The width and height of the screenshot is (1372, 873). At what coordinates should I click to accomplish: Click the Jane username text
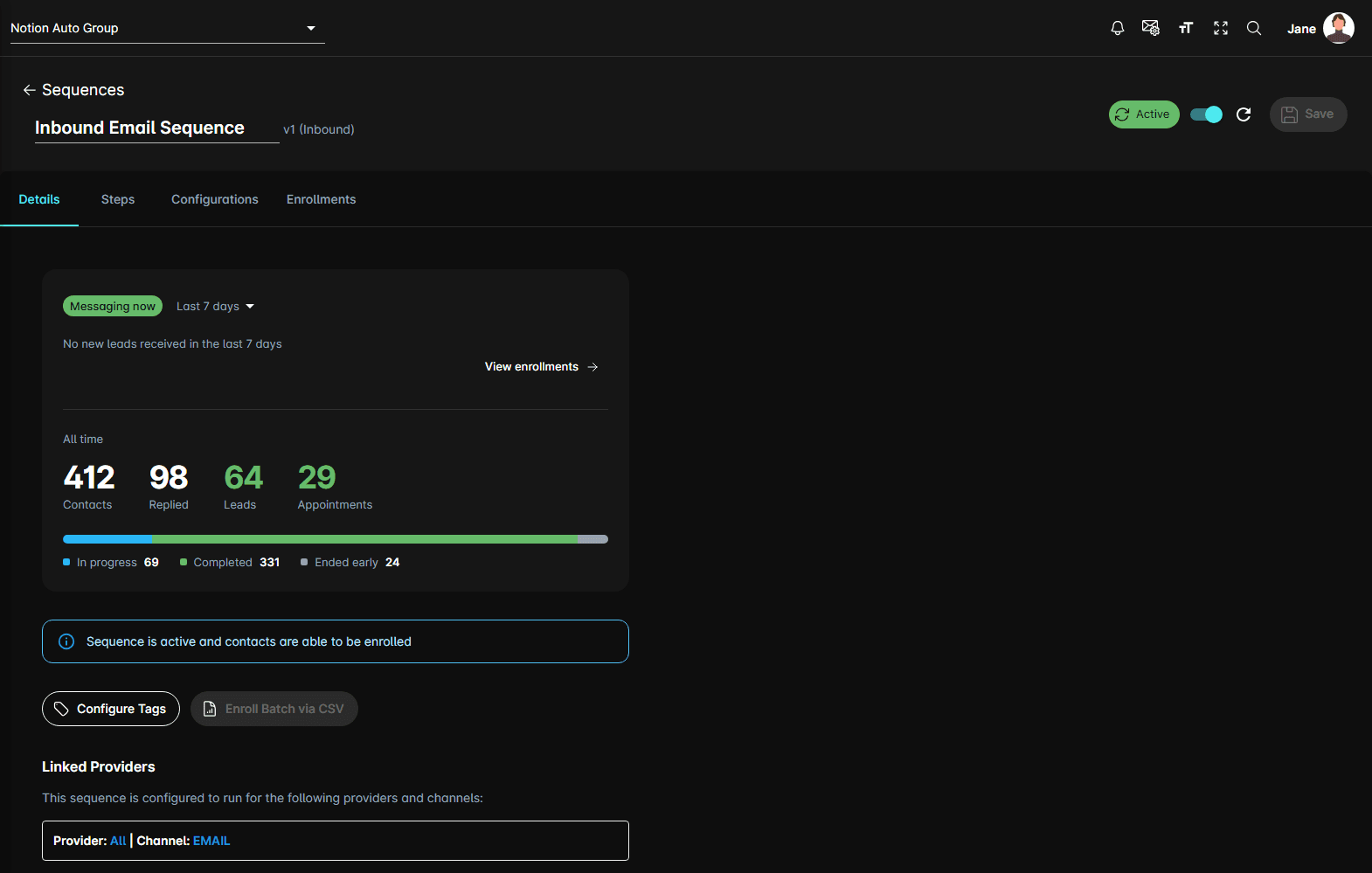coord(1301,29)
